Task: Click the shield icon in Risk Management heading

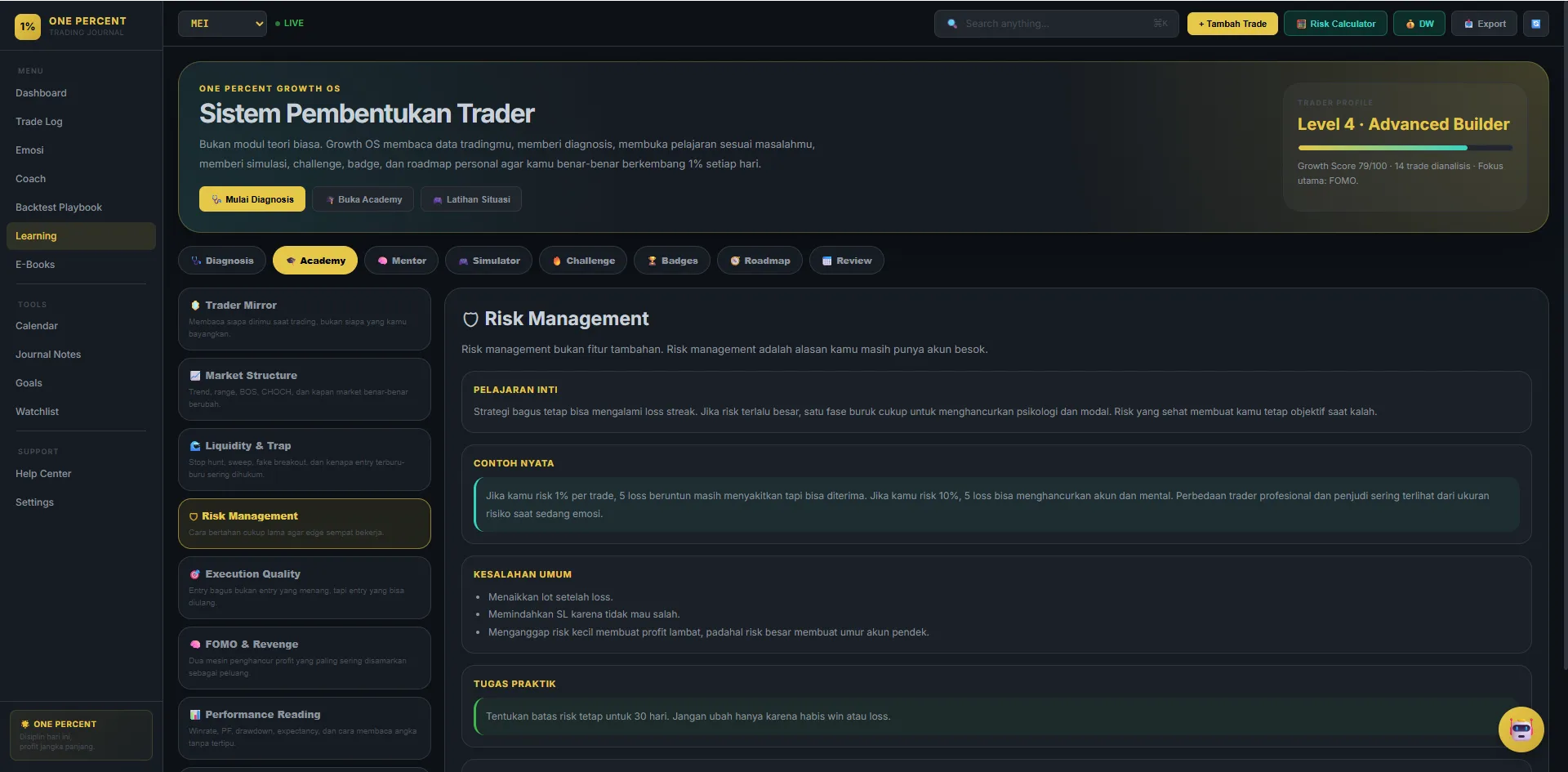Action: tap(470, 319)
